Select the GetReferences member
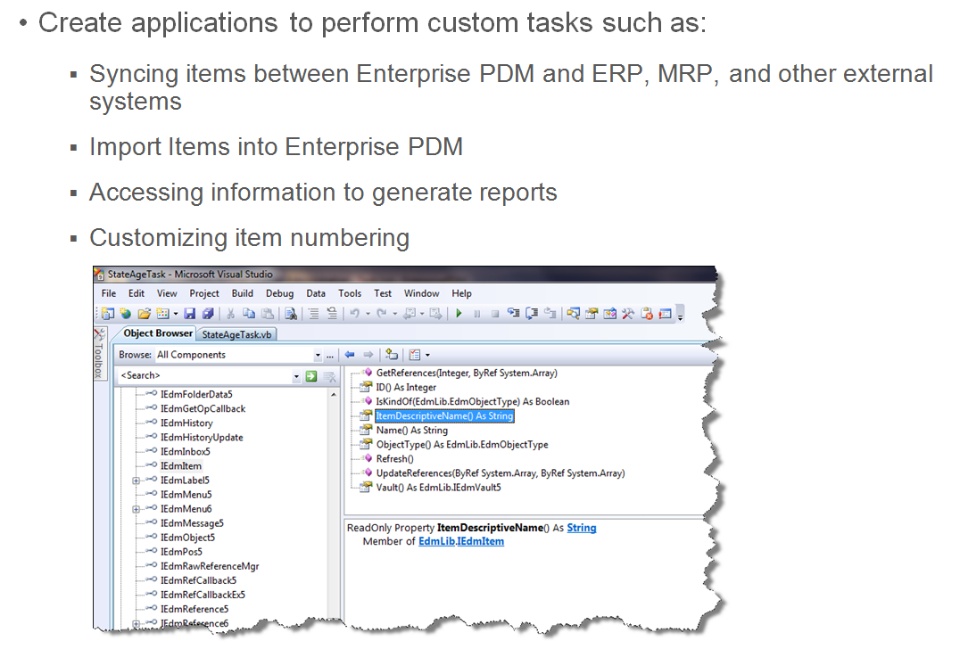 coord(467,373)
